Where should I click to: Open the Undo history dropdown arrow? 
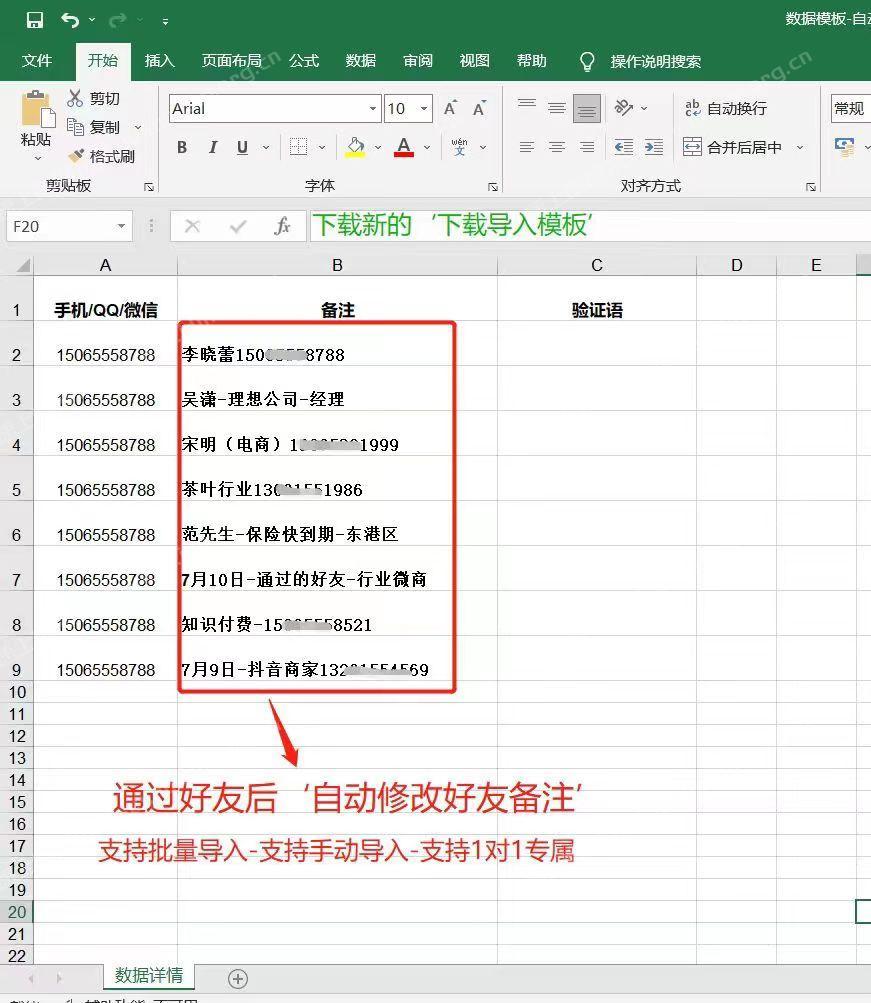pyautogui.click(x=92, y=20)
